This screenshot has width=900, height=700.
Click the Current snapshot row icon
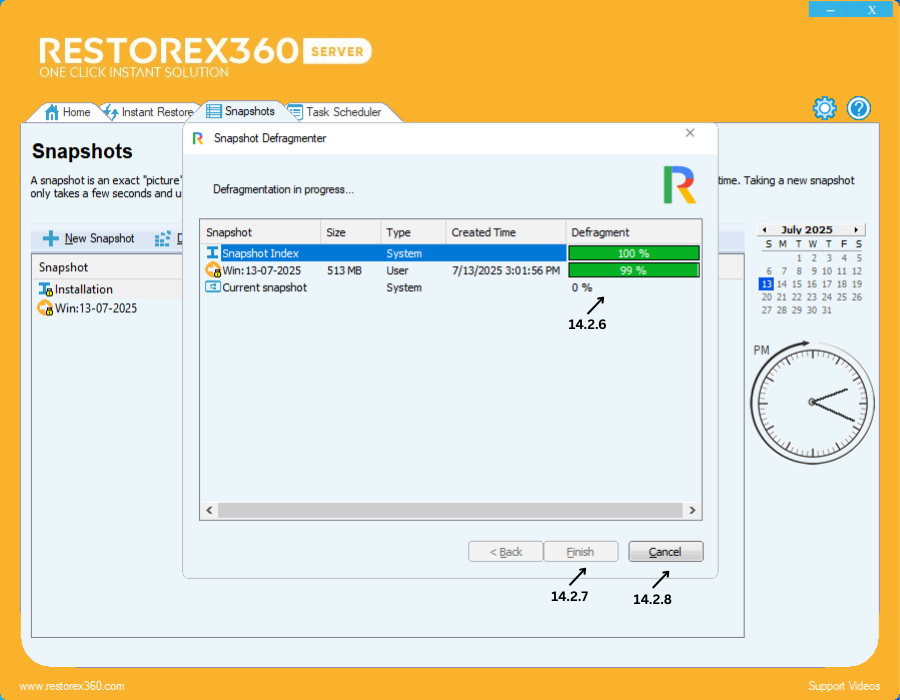[212, 287]
